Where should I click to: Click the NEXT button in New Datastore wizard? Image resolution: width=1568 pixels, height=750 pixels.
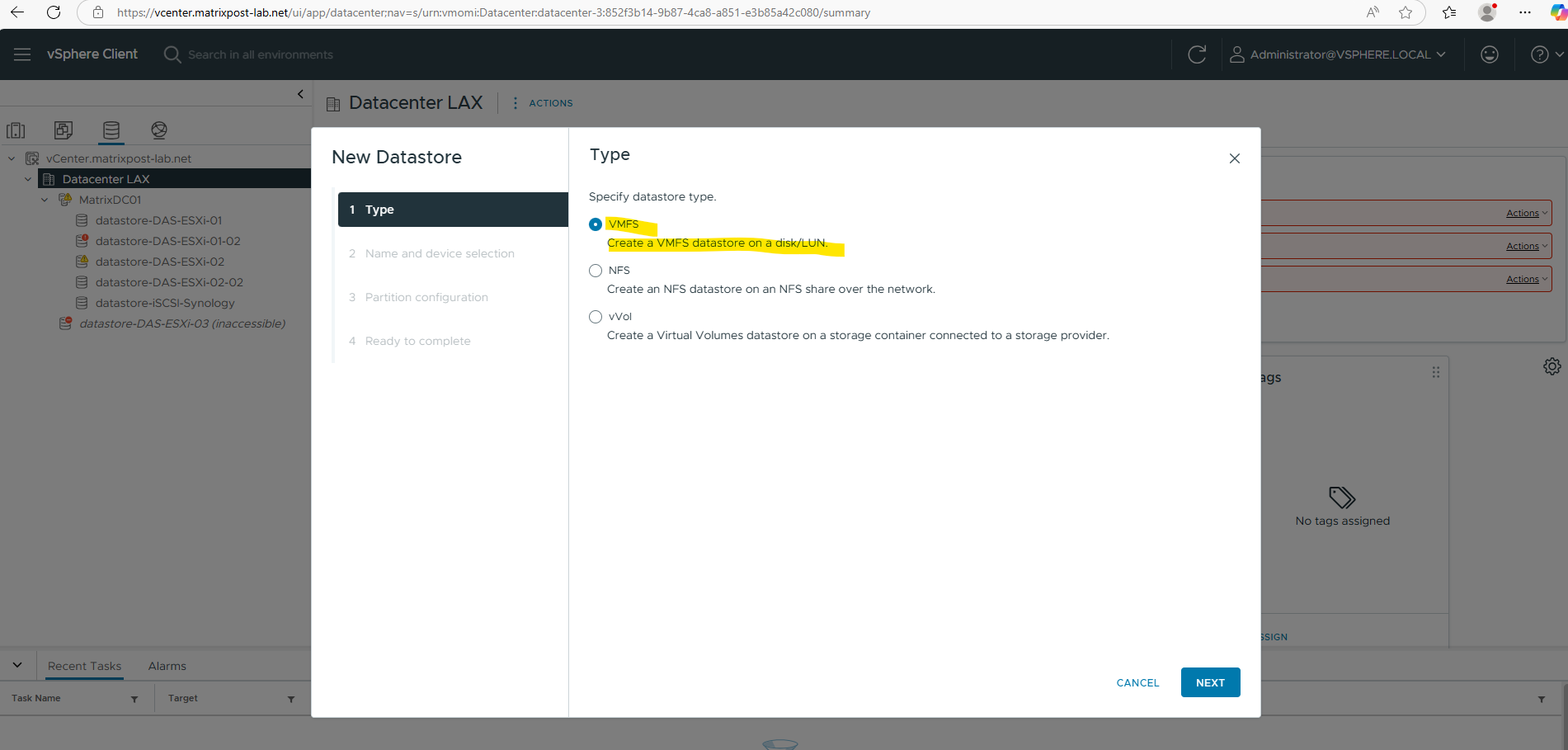pos(1209,682)
